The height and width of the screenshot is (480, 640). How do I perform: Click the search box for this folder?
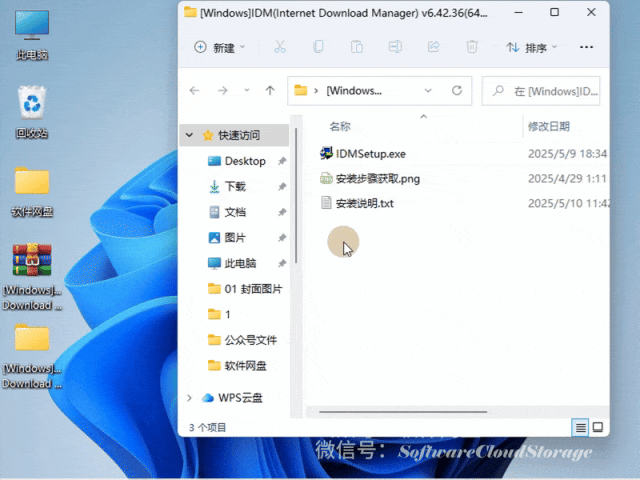click(x=541, y=91)
